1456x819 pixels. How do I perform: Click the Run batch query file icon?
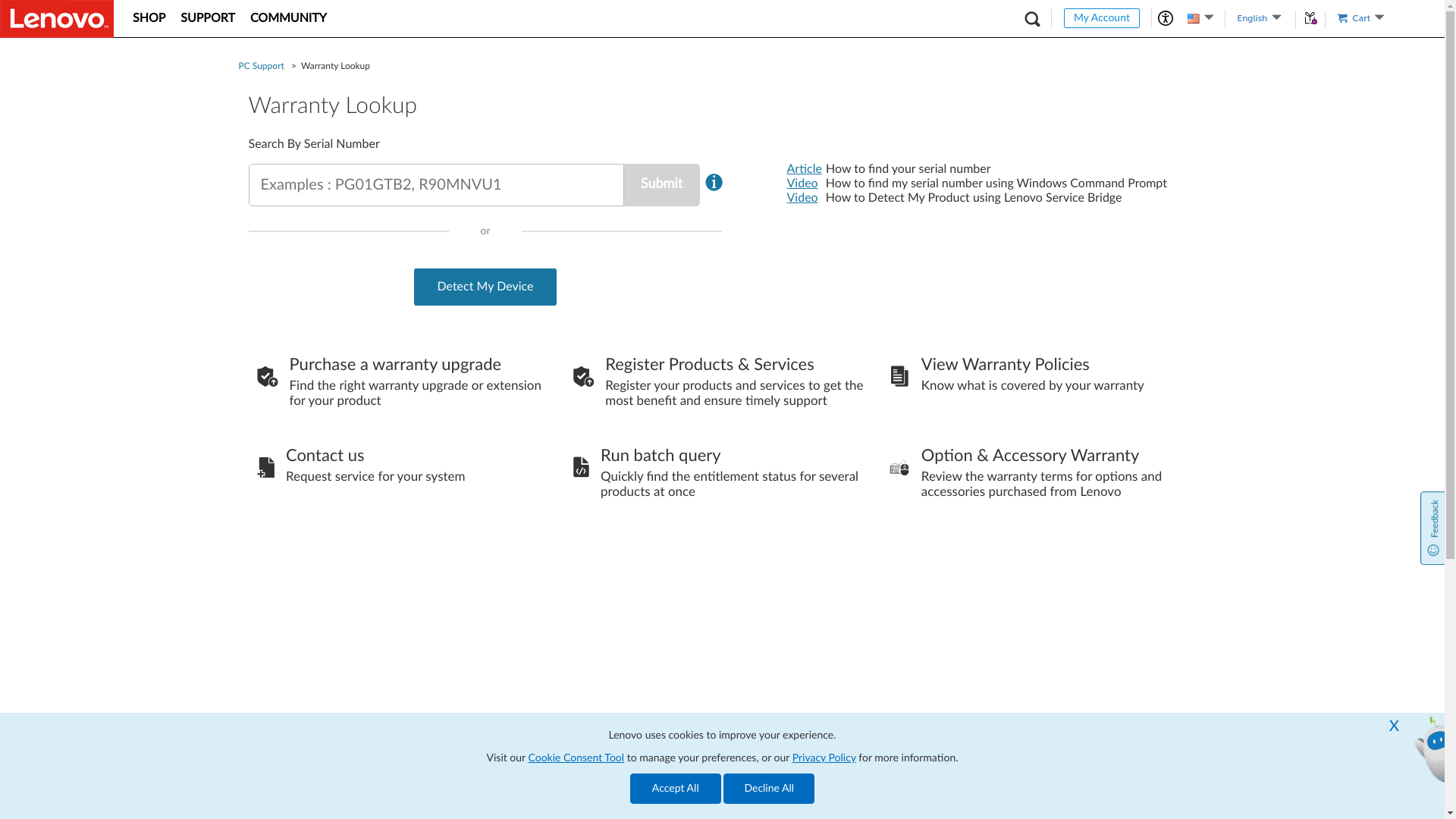[581, 467]
